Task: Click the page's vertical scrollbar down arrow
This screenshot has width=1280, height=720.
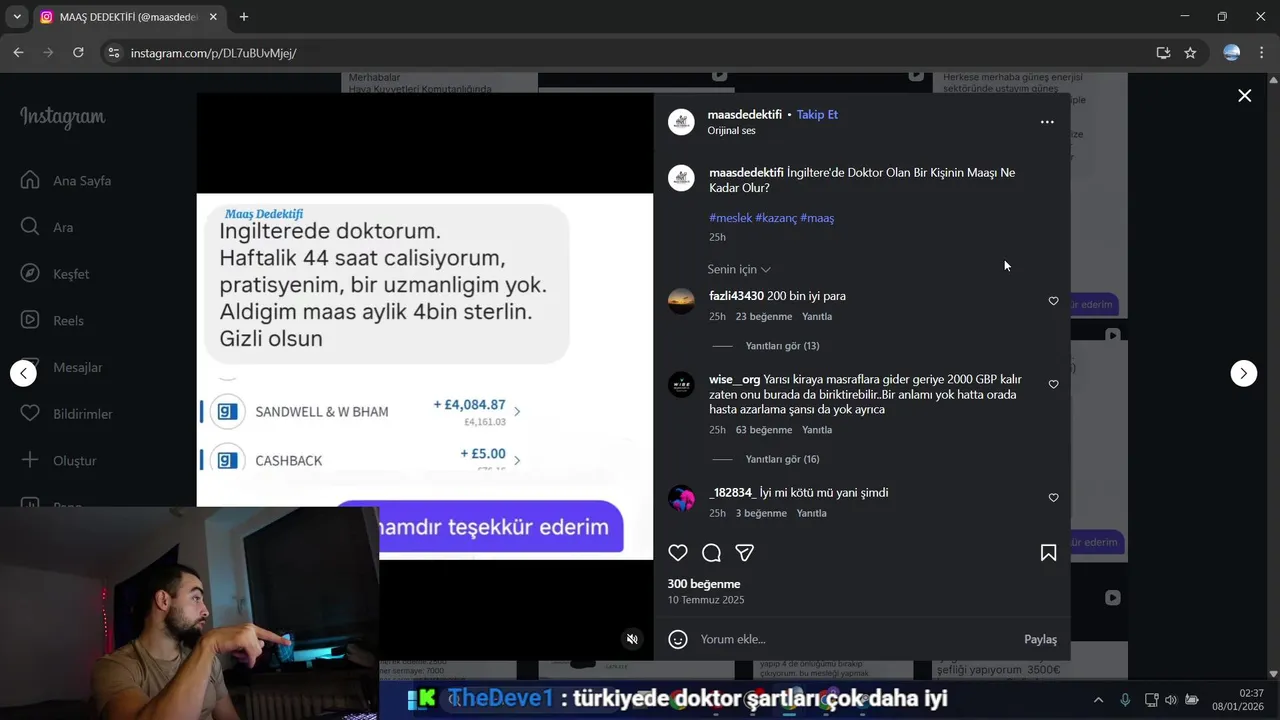Action: point(1273,674)
